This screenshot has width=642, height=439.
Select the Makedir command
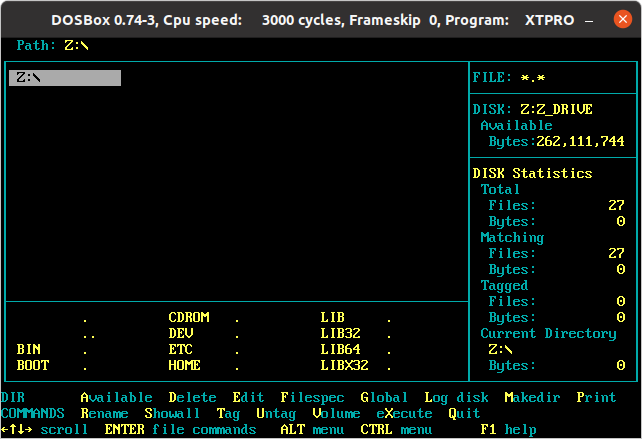pos(532,397)
